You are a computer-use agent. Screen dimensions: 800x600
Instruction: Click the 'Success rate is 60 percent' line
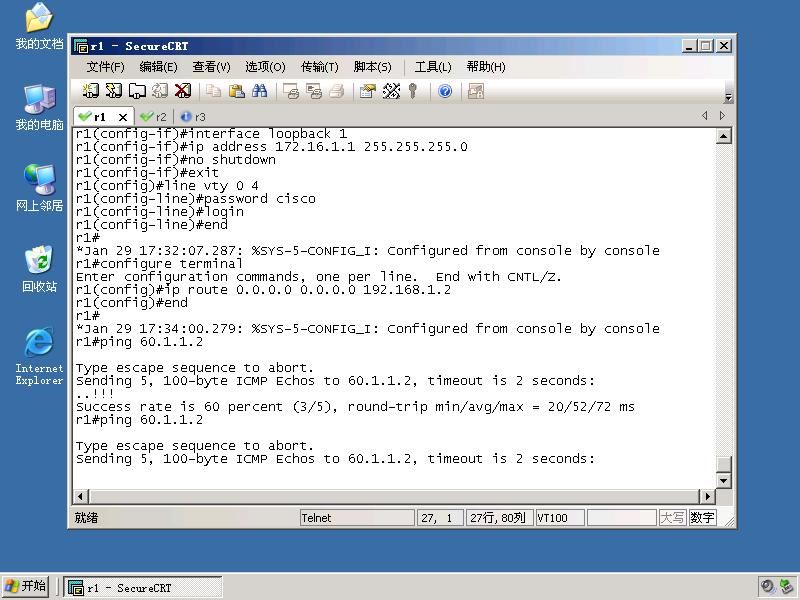[x=355, y=407]
